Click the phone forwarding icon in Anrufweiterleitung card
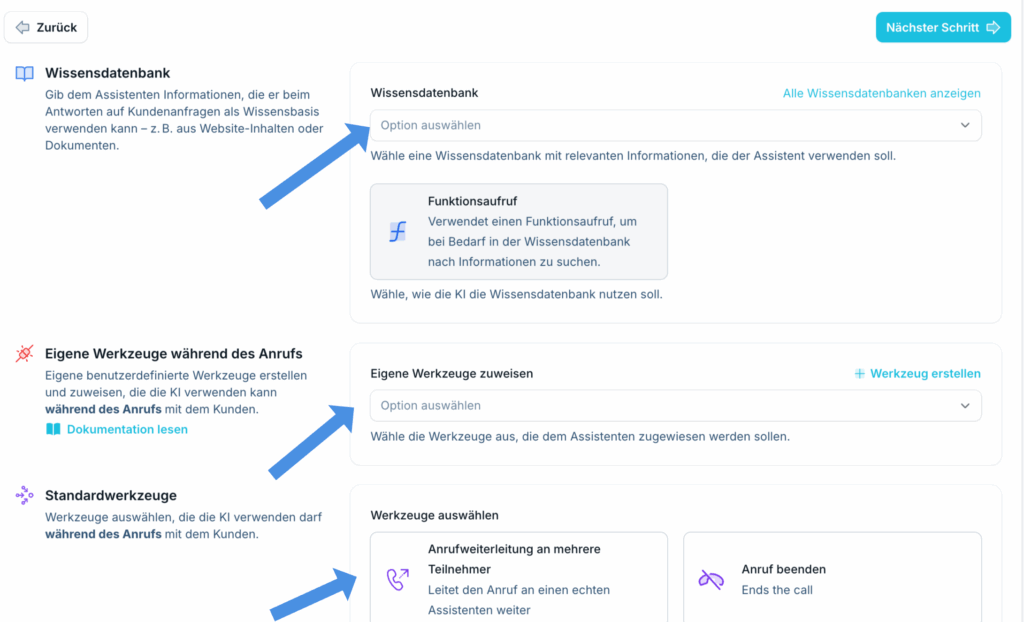Viewport: 1024px width, 622px height. click(x=398, y=579)
